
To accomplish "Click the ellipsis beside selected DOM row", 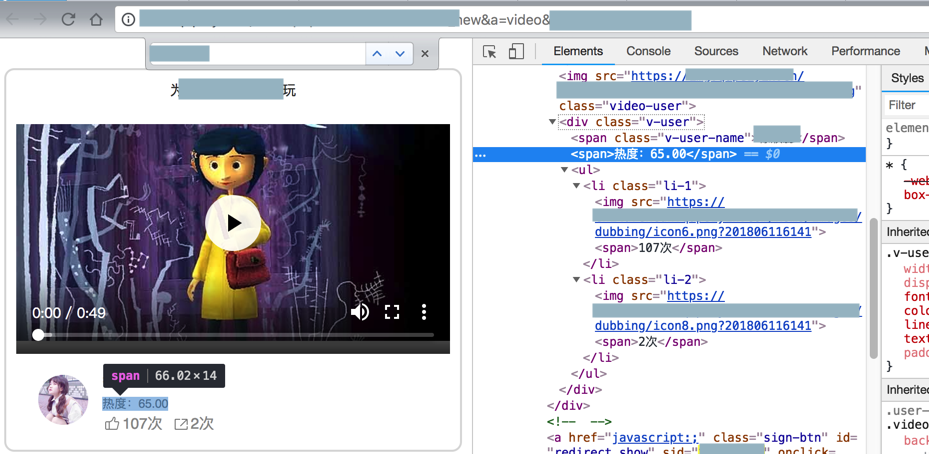I will click(x=480, y=155).
